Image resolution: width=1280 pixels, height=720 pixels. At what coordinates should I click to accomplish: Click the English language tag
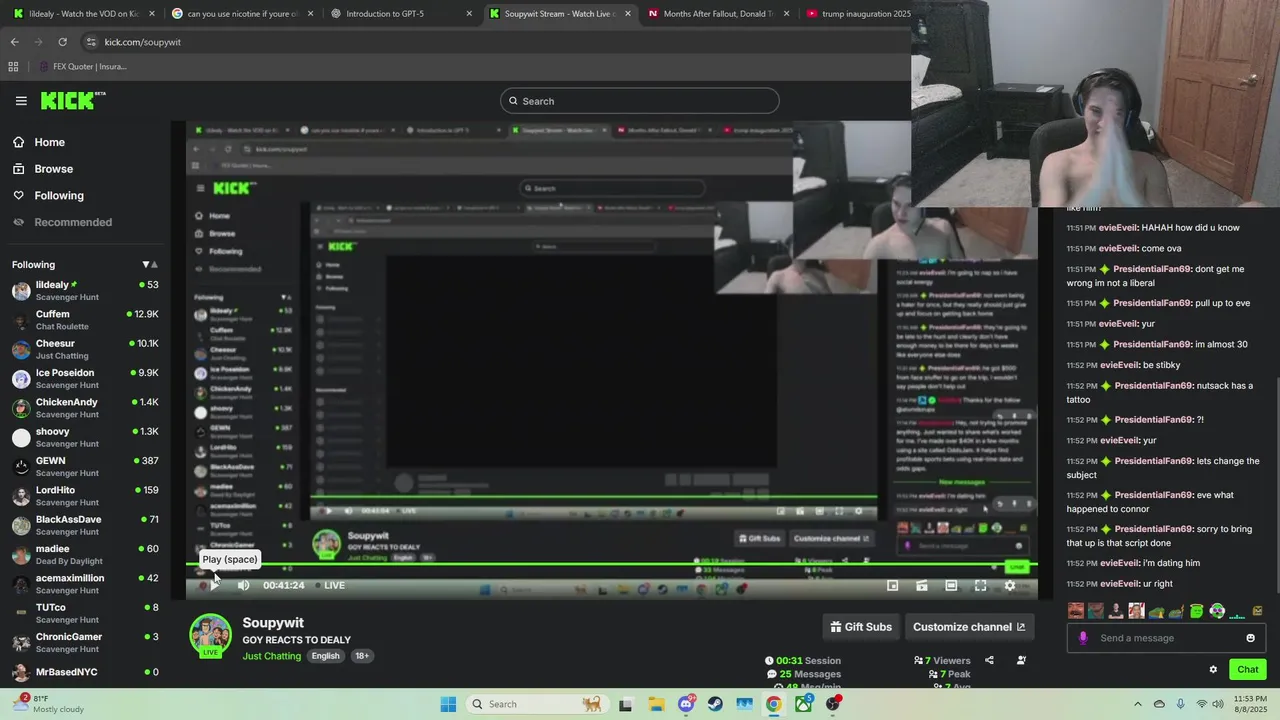325,656
